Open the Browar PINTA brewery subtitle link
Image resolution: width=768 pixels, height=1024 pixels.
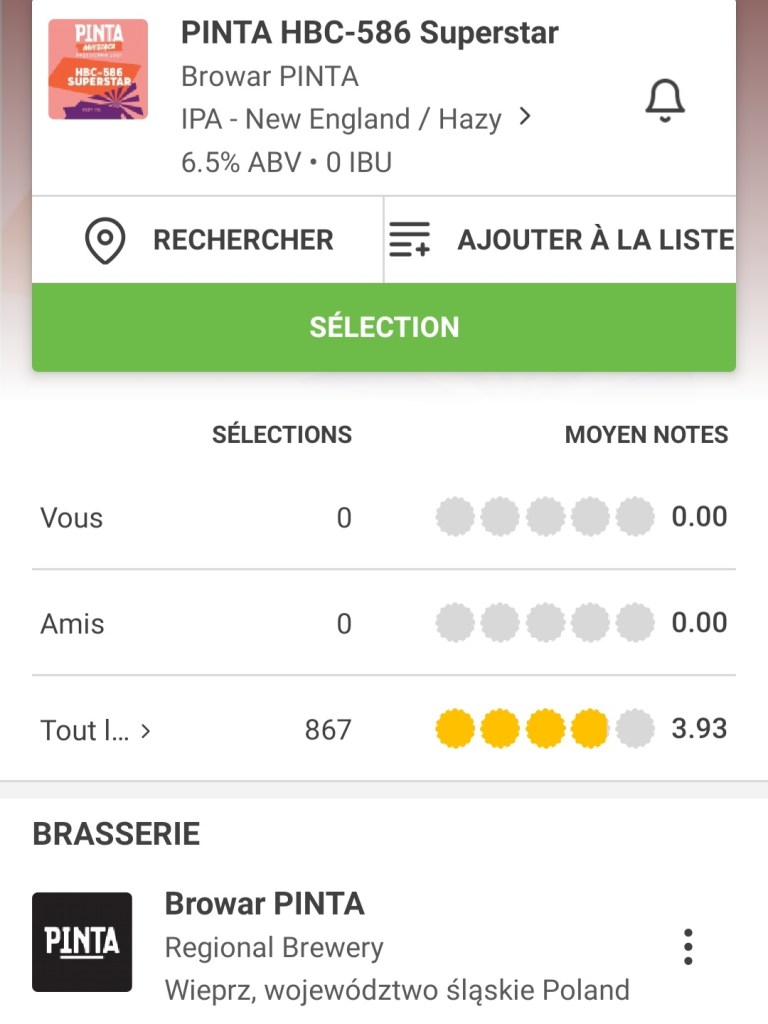click(x=269, y=77)
